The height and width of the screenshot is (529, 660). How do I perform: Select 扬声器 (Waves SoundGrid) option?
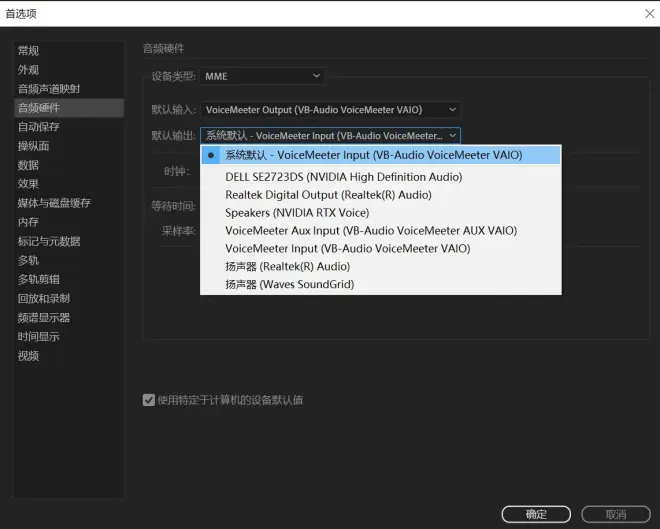[290, 284]
